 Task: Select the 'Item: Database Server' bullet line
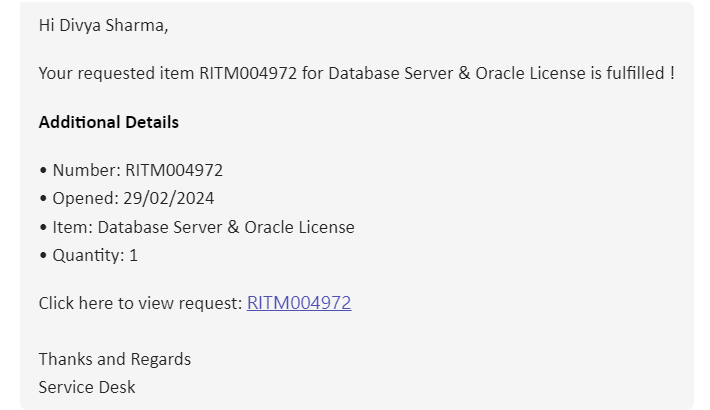pyautogui.click(x=197, y=227)
